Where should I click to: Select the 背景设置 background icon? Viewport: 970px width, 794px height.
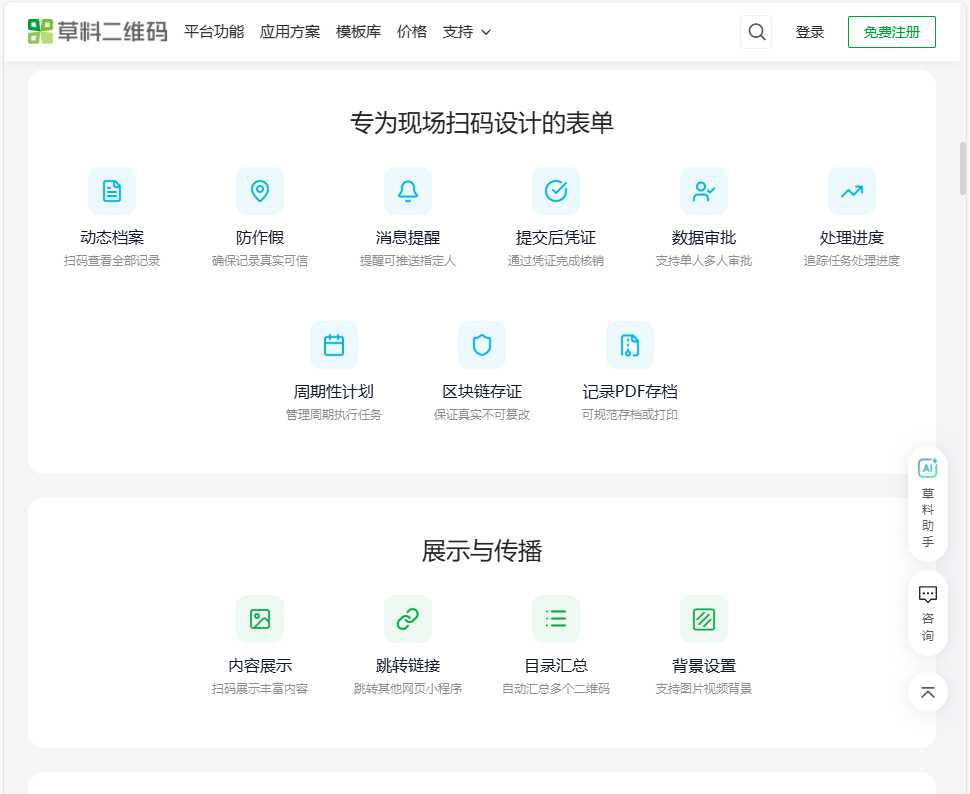[x=703, y=618]
